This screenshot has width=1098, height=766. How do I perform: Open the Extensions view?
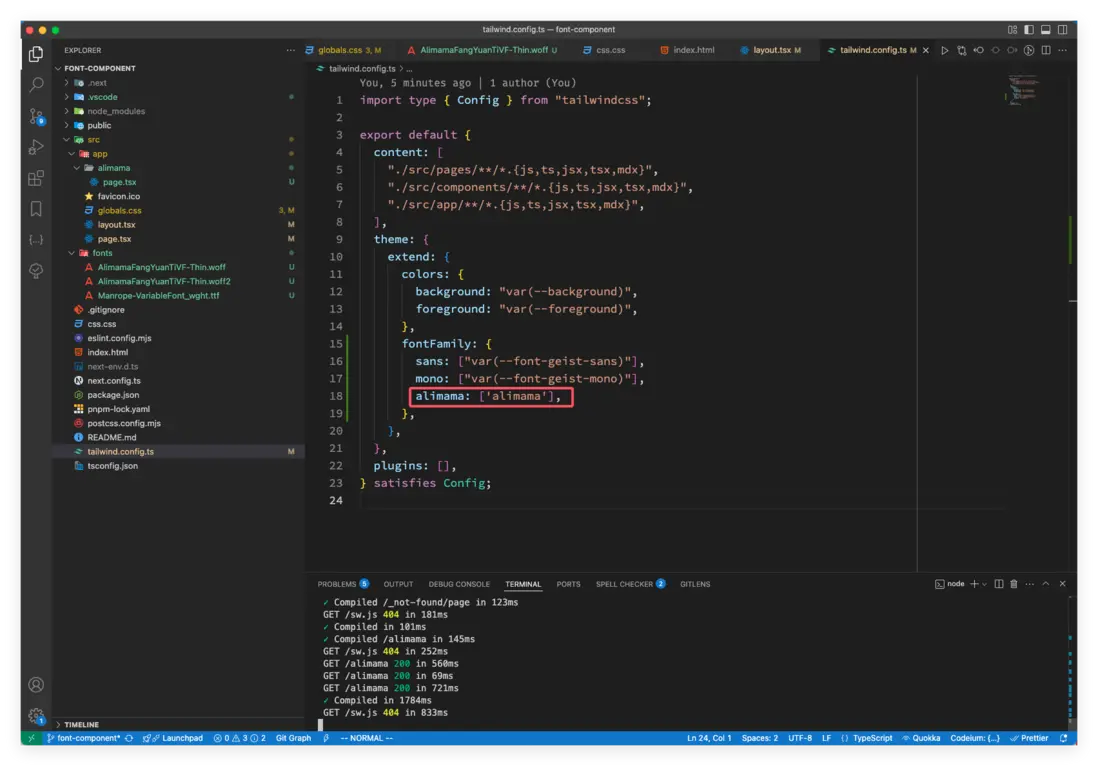point(36,178)
